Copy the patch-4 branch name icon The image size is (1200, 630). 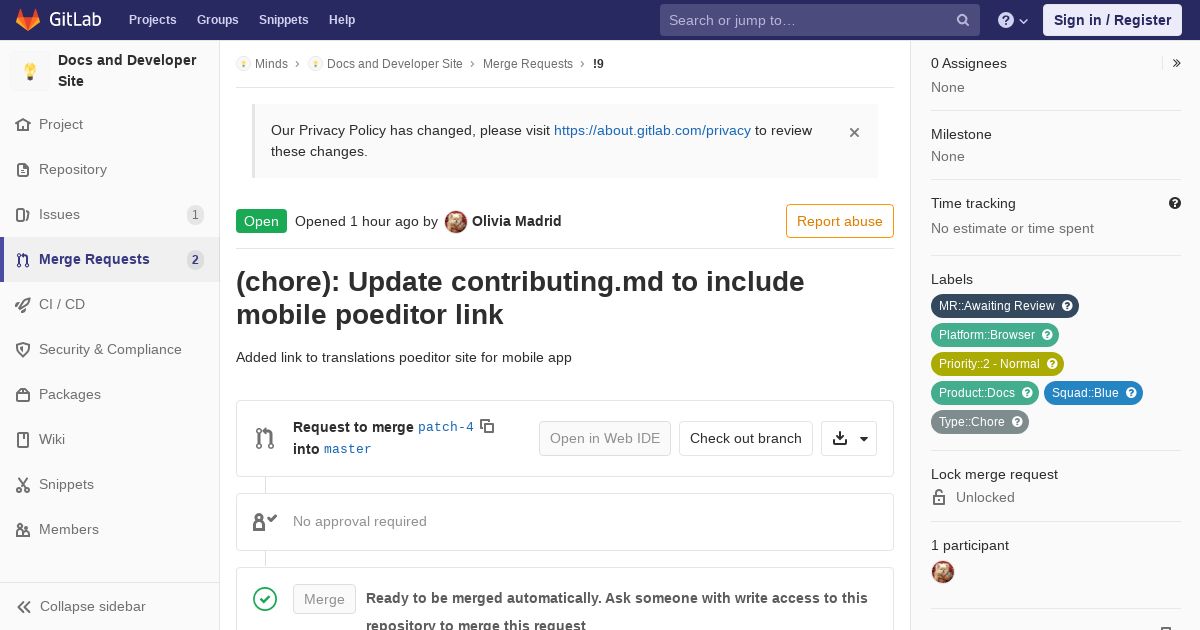487,426
